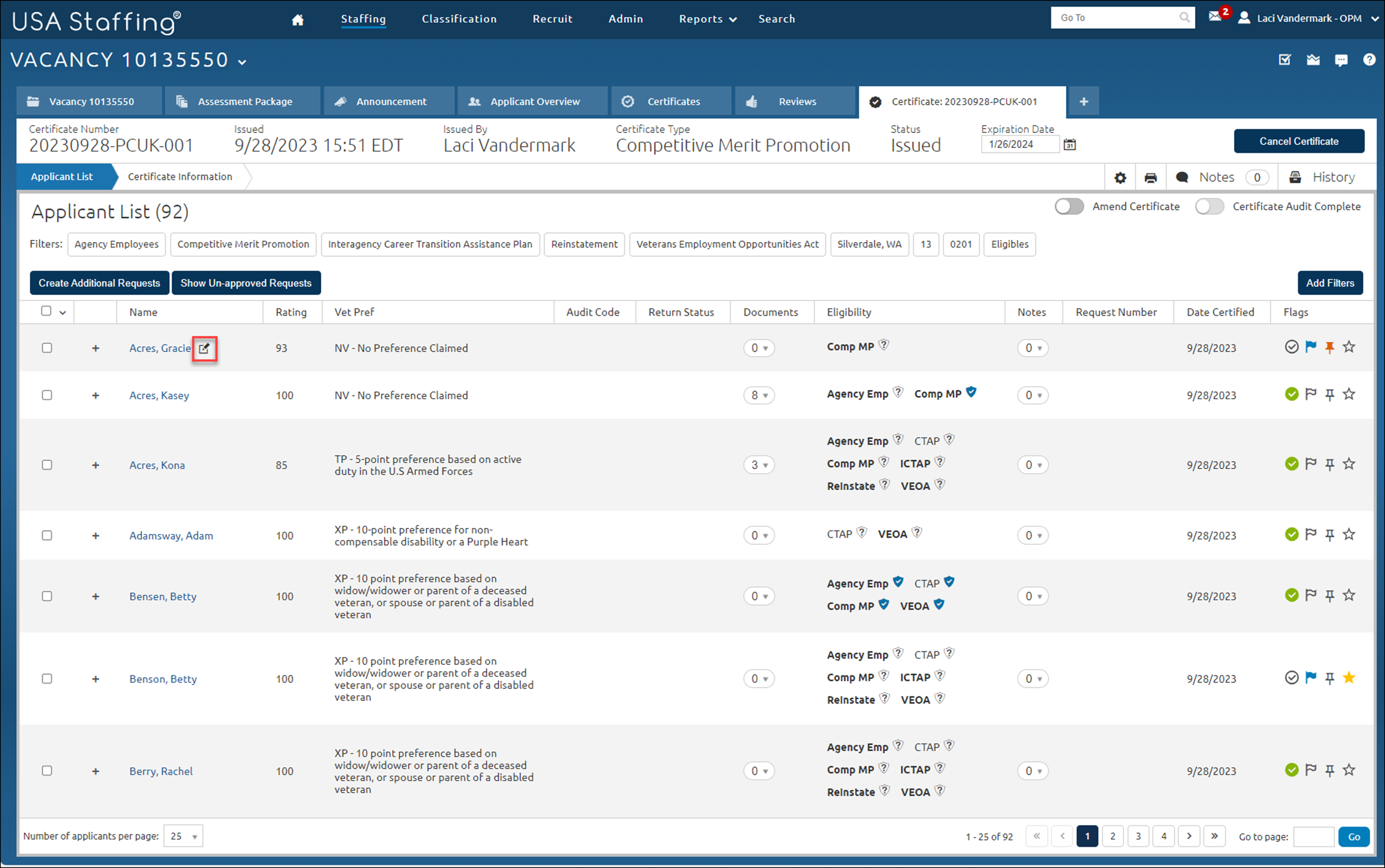Open the mail notifications envelope icon

coord(1214,17)
